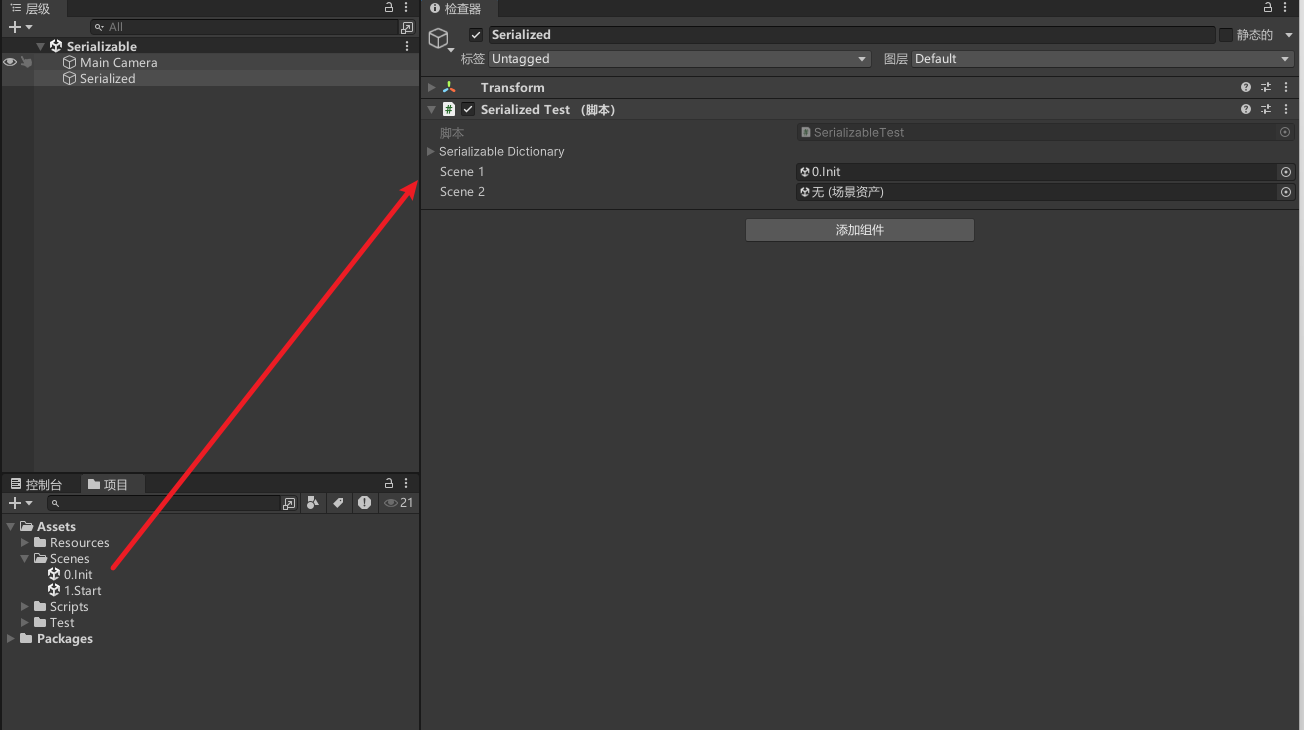Open the Hierarchy panel three-dot menu
The height and width of the screenshot is (730, 1304).
(406, 8)
